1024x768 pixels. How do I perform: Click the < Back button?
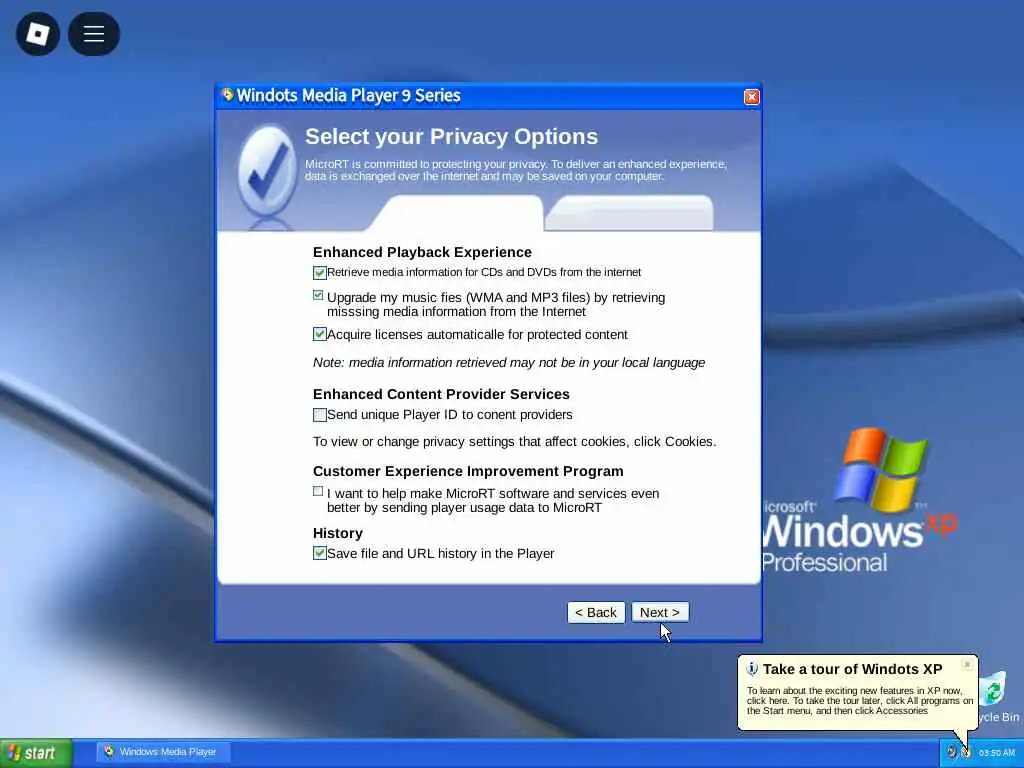coord(596,613)
